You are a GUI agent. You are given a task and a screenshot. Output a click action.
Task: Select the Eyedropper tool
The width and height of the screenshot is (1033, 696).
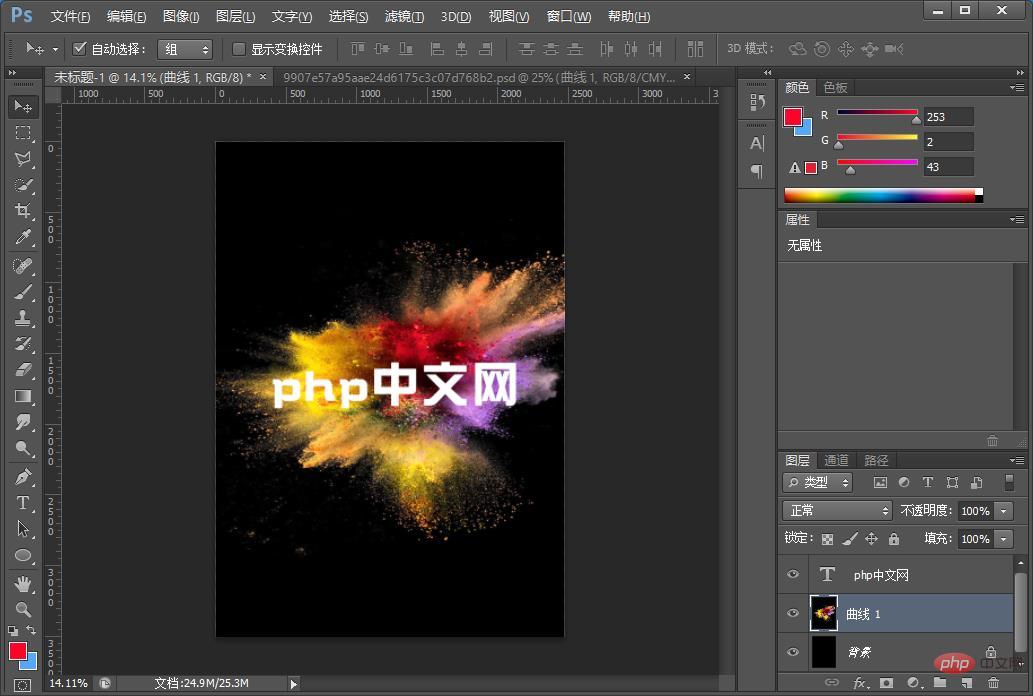(x=23, y=237)
